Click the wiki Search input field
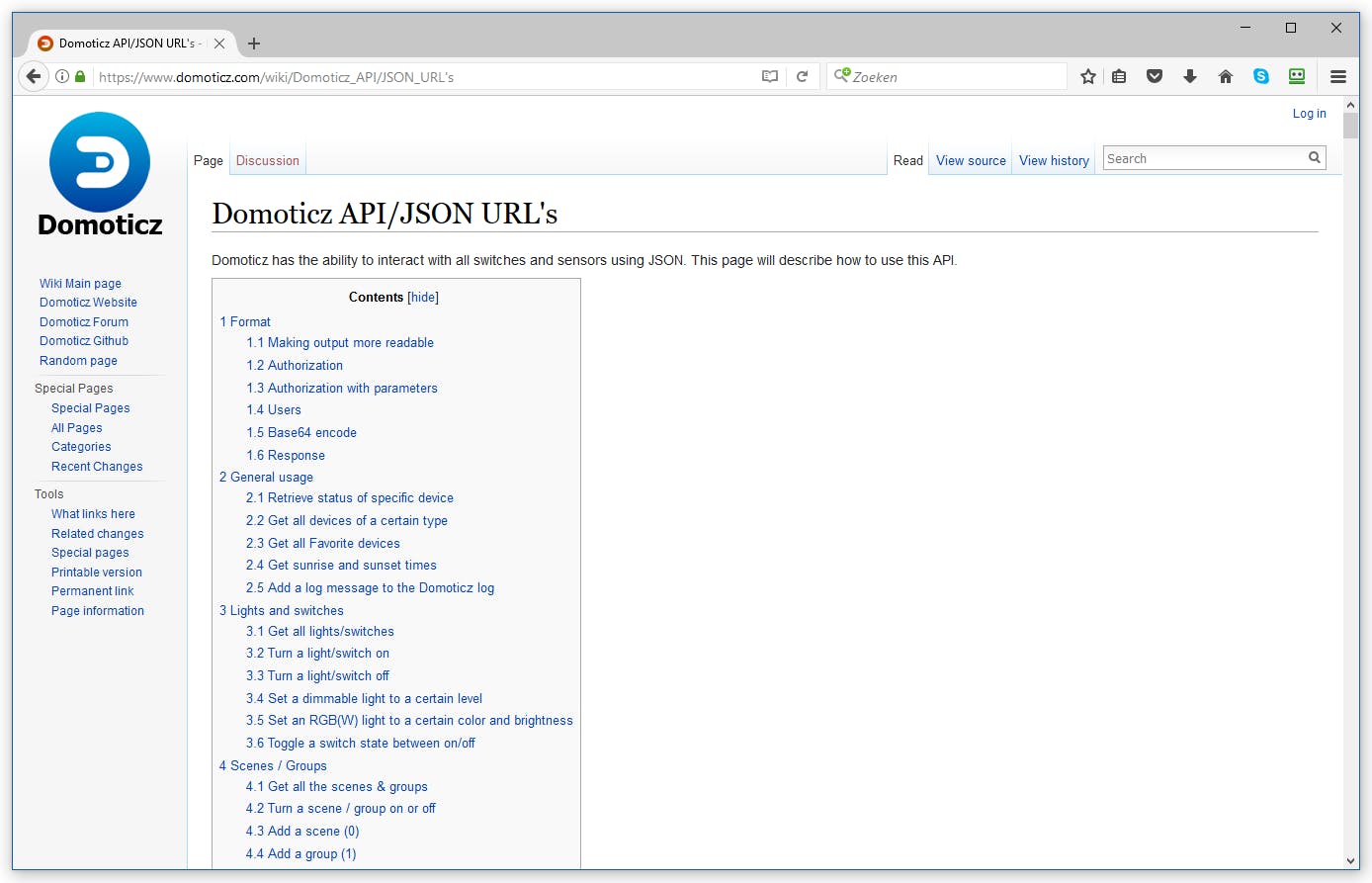The height and width of the screenshot is (883, 1372). pyautogui.click(x=1205, y=158)
